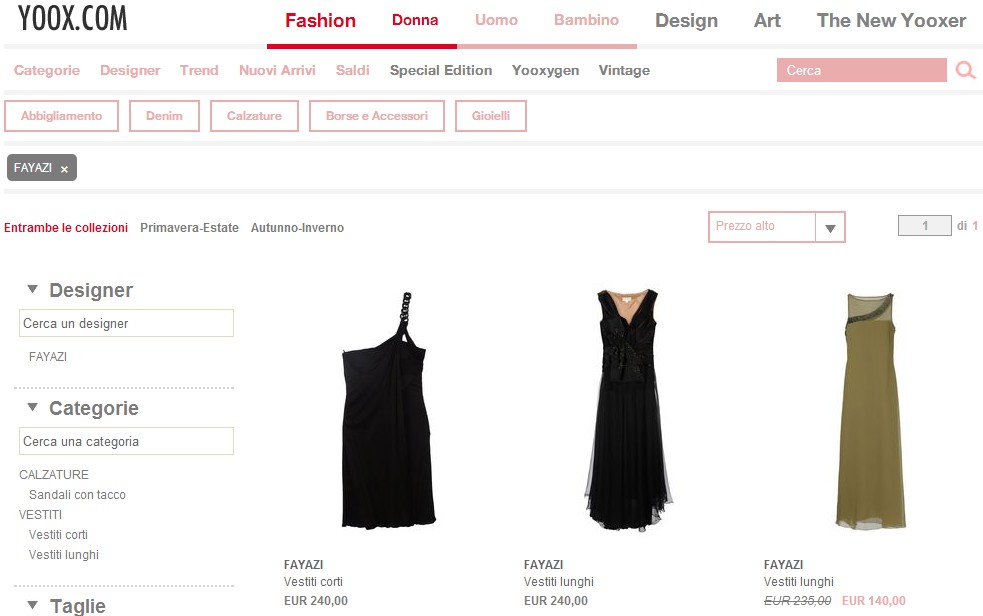Collapse the Designer filter section
Image resolution: width=983 pixels, height=616 pixels.
33,290
